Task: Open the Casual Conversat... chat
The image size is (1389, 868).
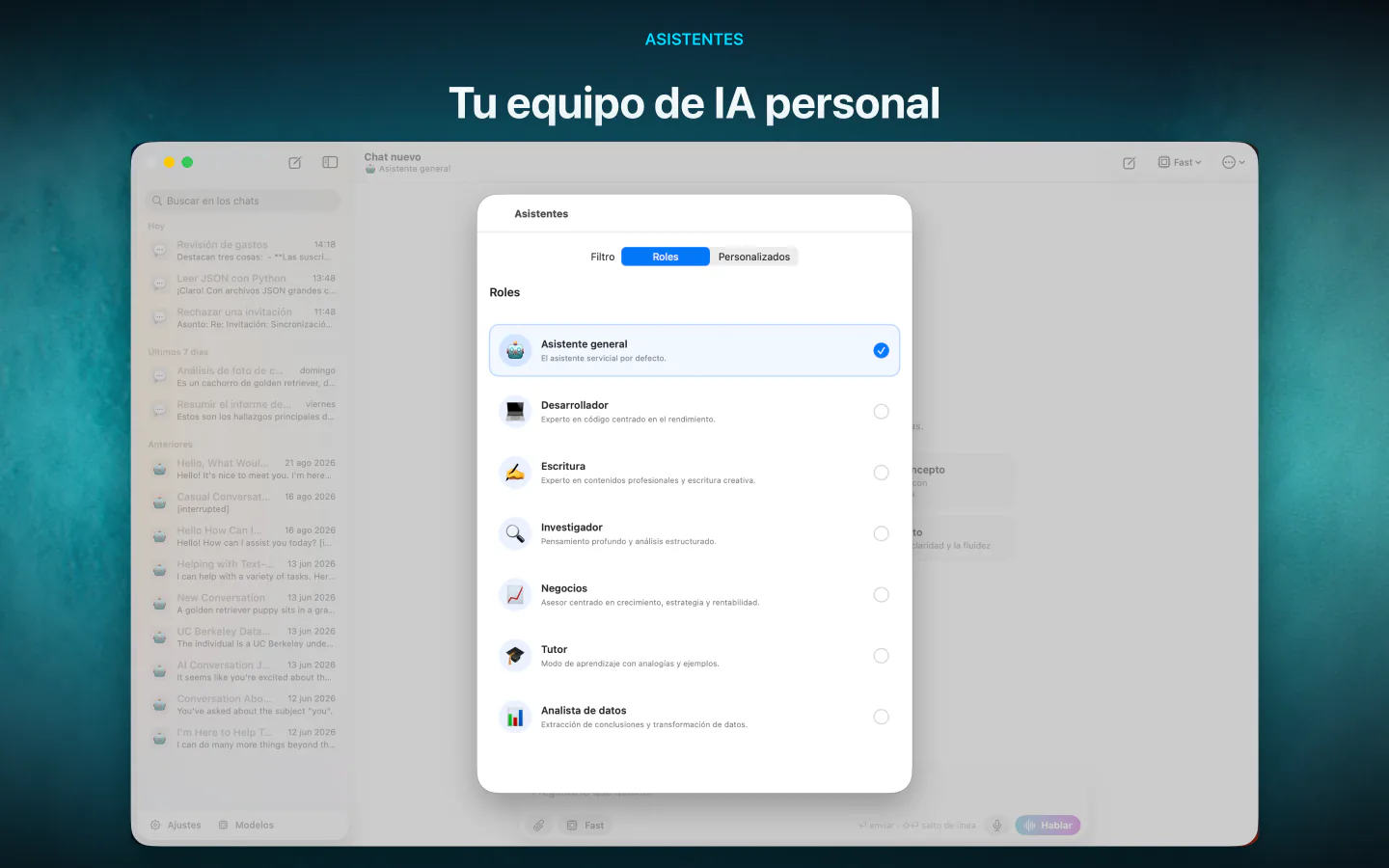Action: click(x=243, y=502)
